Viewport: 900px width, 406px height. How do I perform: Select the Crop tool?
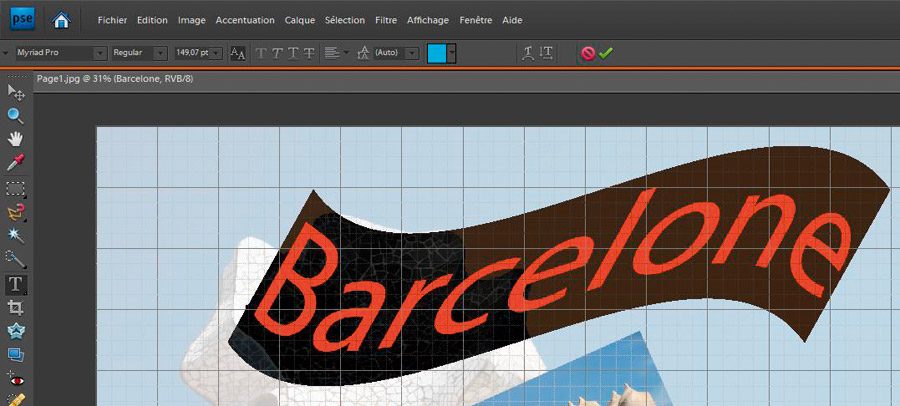[16, 307]
